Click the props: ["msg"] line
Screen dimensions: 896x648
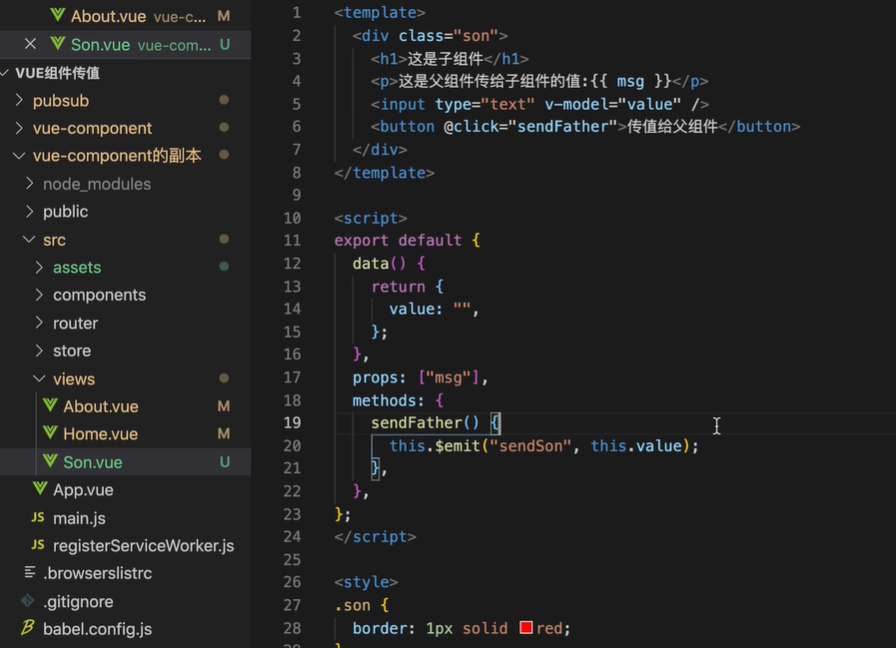420,378
